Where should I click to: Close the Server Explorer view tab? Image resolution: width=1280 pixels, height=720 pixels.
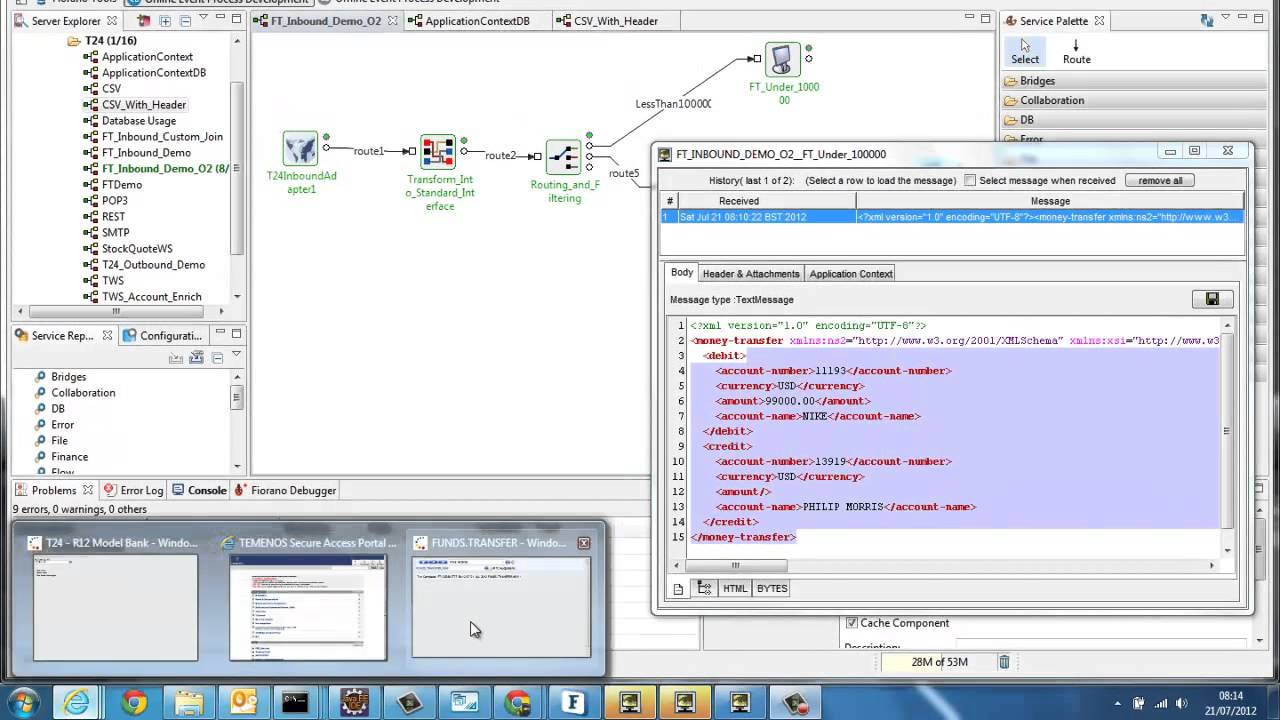111,21
